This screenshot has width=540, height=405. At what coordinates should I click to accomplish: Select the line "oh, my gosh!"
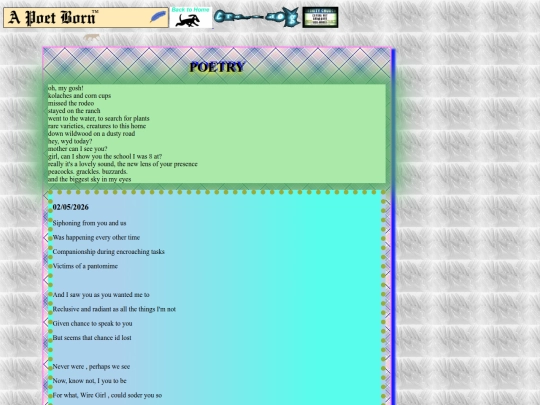click(x=65, y=88)
